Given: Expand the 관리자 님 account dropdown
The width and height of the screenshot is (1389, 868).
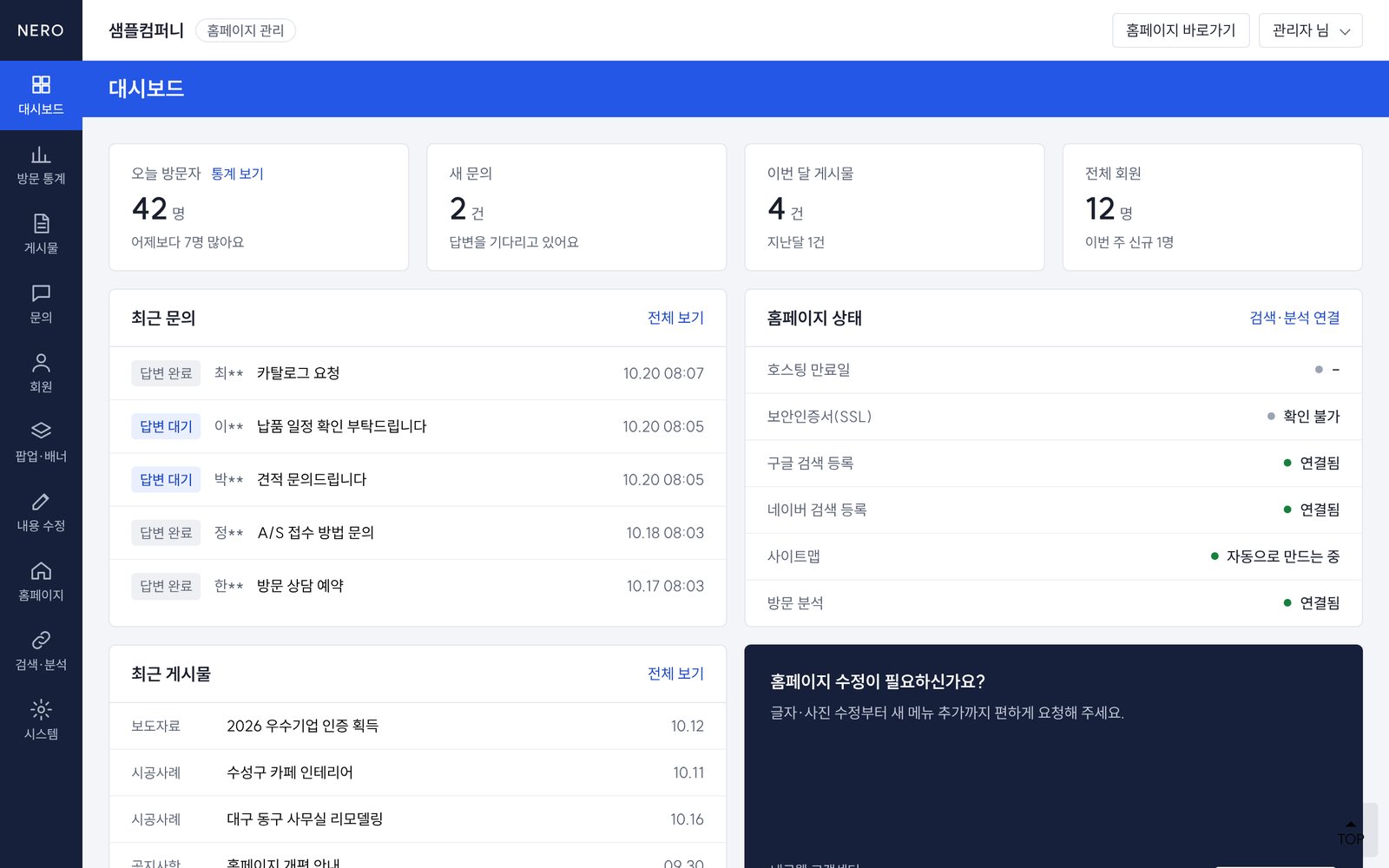Looking at the screenshot, I should 1310,30.
